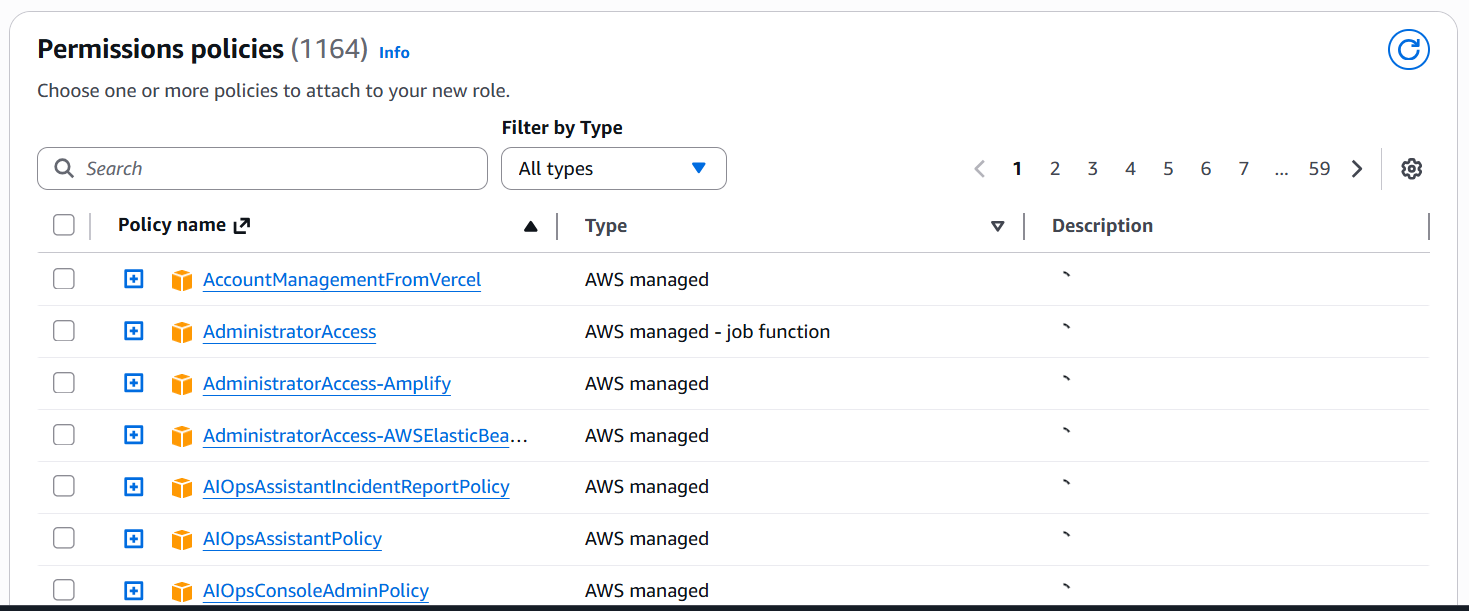Check the AIOpsAssistantPolicy checkbox
The image size is (1469, 611).
[x=64, y=538]
